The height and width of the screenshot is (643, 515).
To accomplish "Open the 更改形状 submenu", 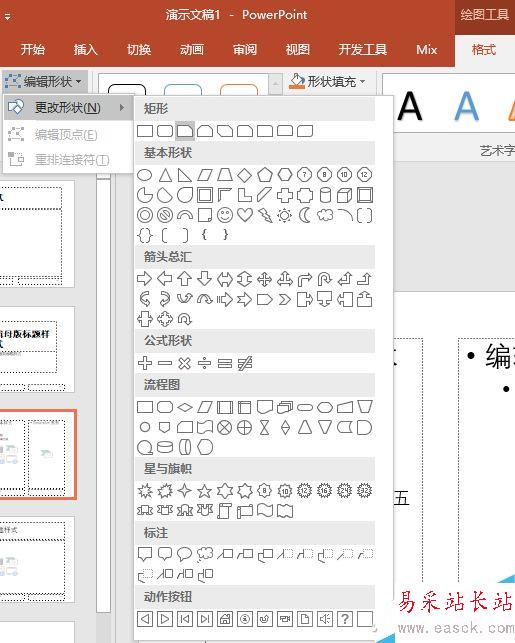I will 68,108.
